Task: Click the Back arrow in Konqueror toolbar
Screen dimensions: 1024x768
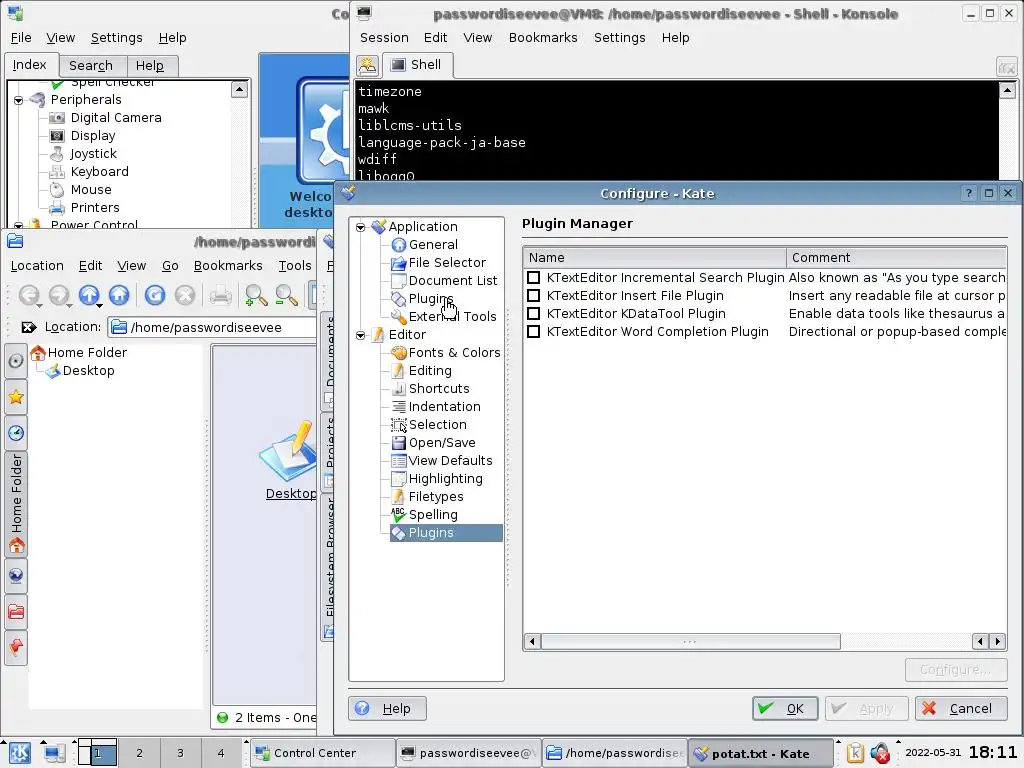Action: pyautogui.click(x=28, y=295)
